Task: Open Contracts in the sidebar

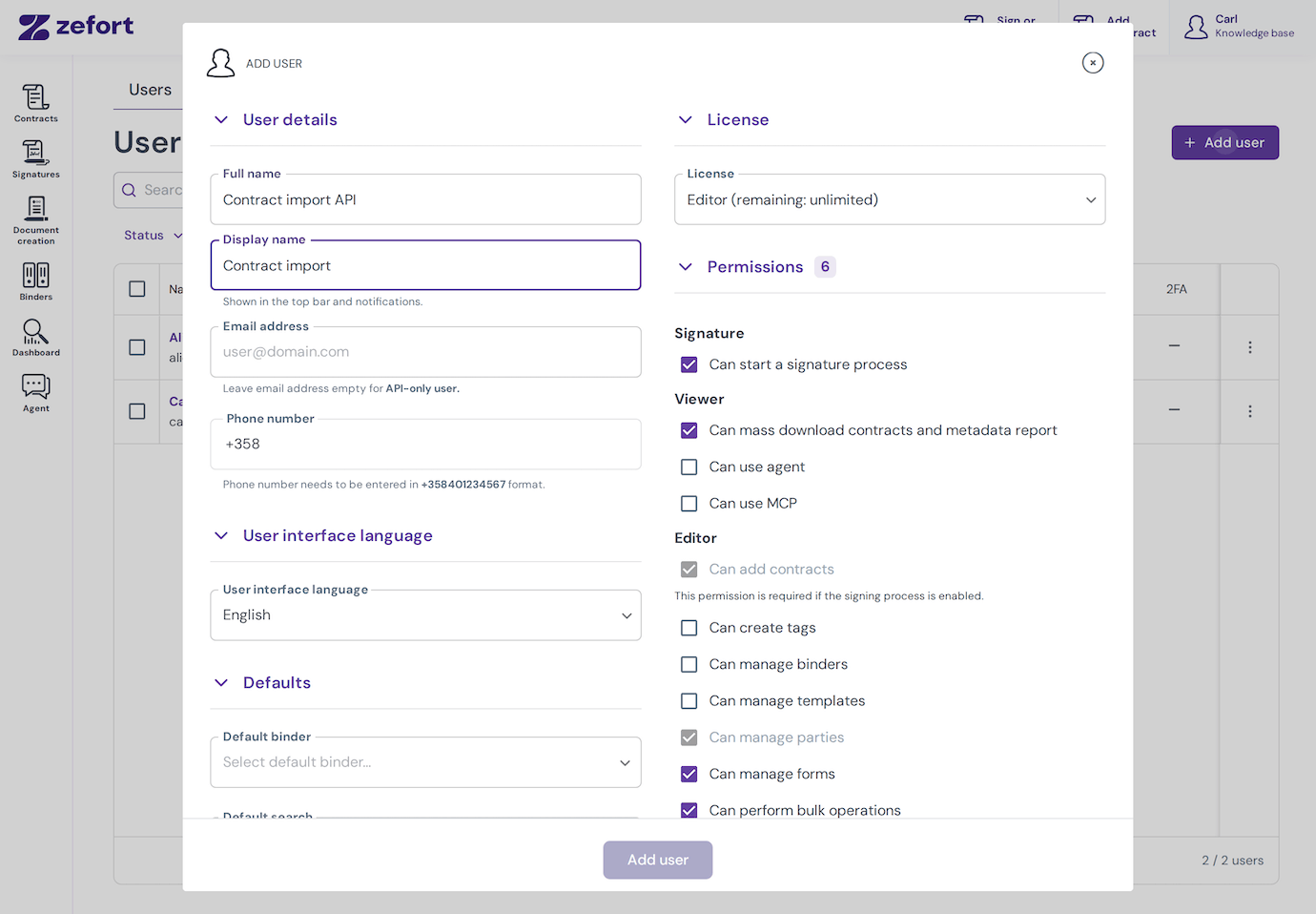Action: (x=35, y=103)
